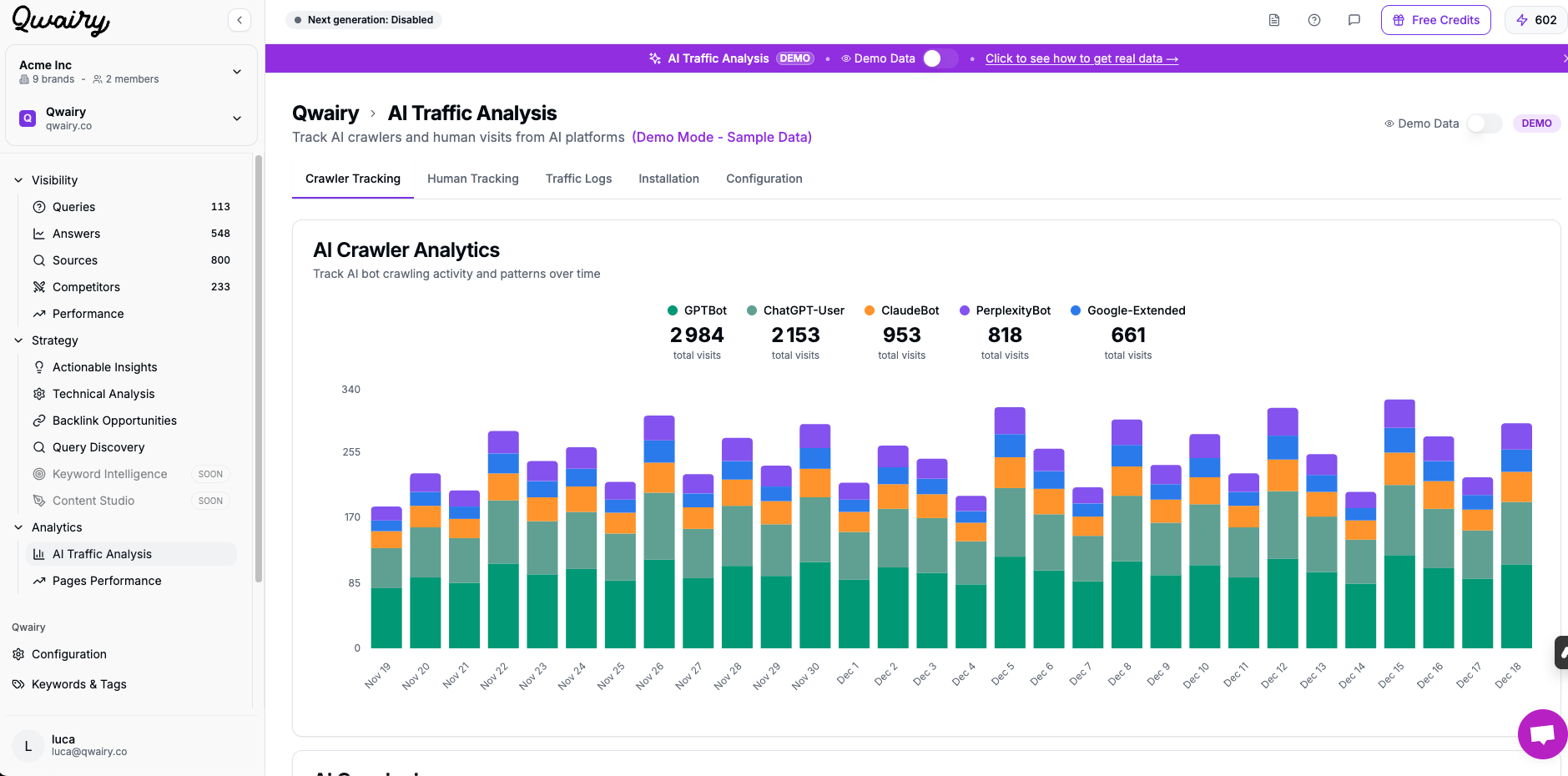Click the Nov 19 bar in the chart
The image size is (1568, 776).
[x=386, y=577]
